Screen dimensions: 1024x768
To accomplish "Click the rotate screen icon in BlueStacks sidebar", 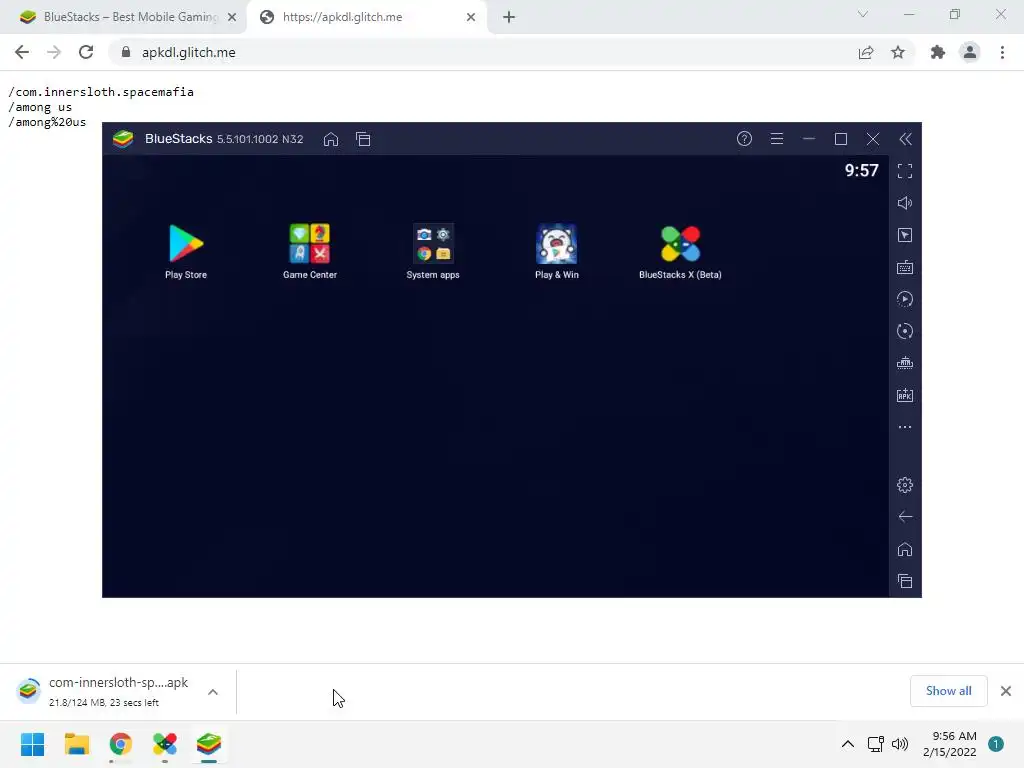I will point(904,331).
